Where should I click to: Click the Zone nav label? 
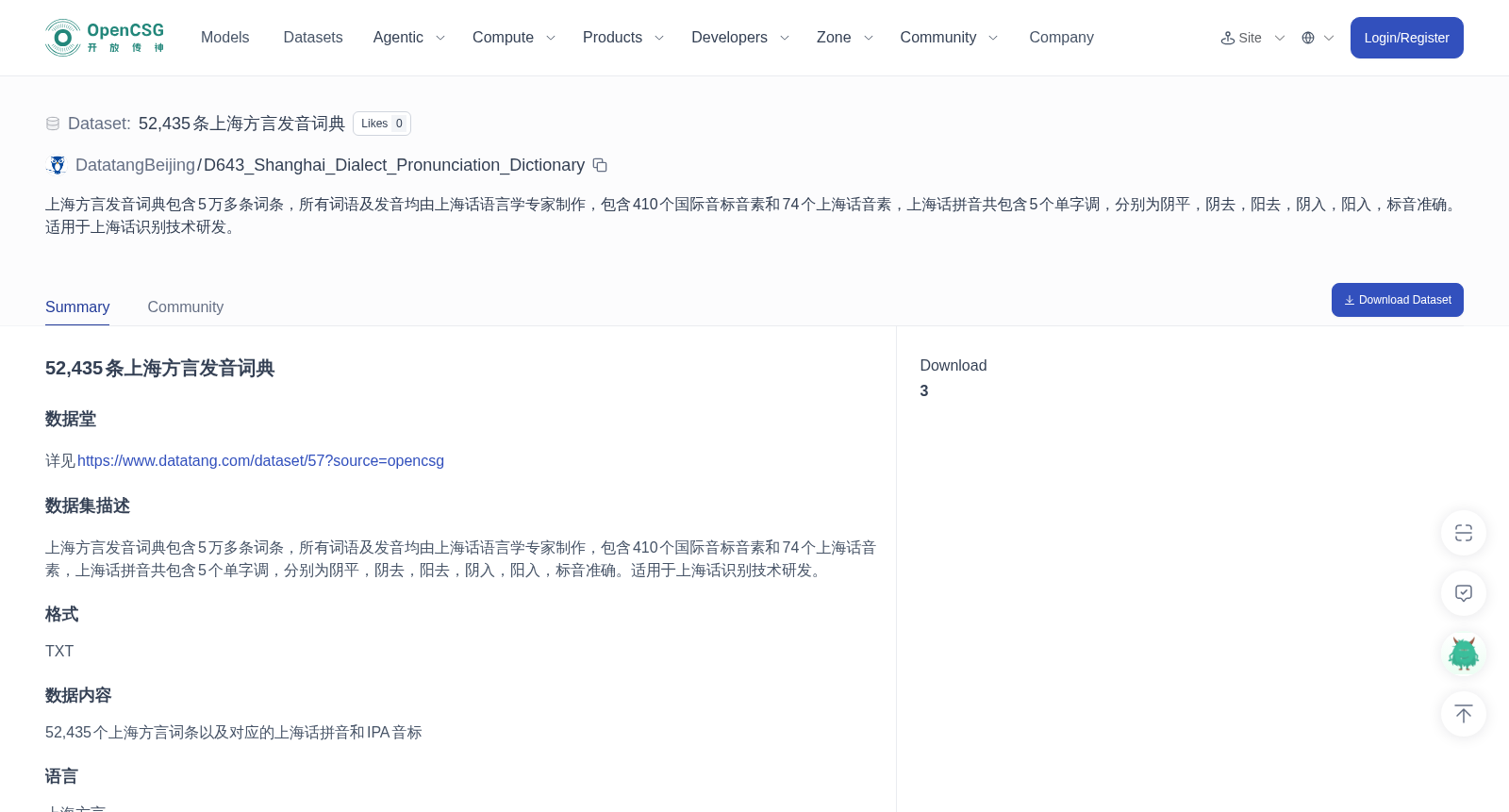[834, 38]
